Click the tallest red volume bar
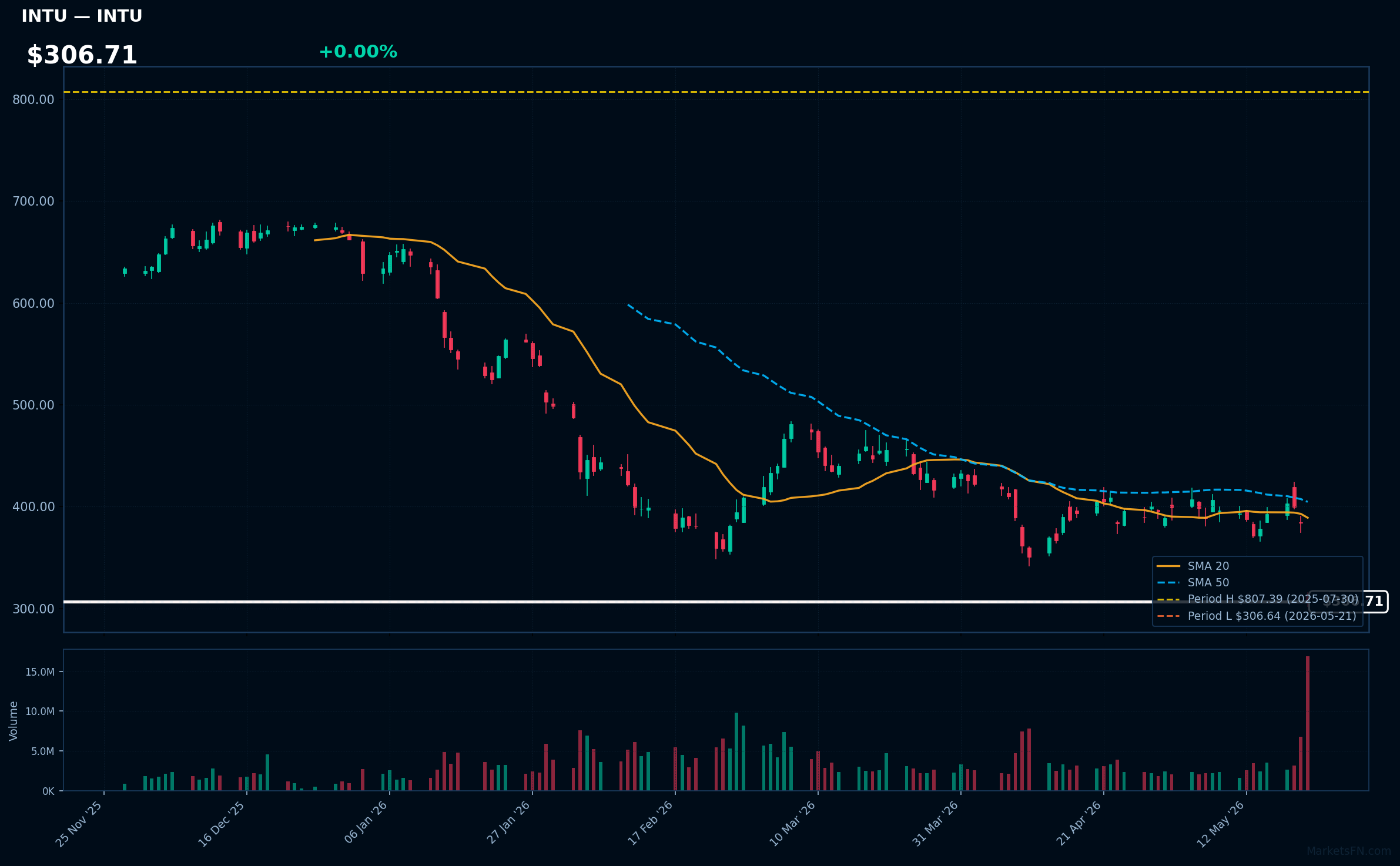This screenshot has width=1400, height=866. point(1308,723)
